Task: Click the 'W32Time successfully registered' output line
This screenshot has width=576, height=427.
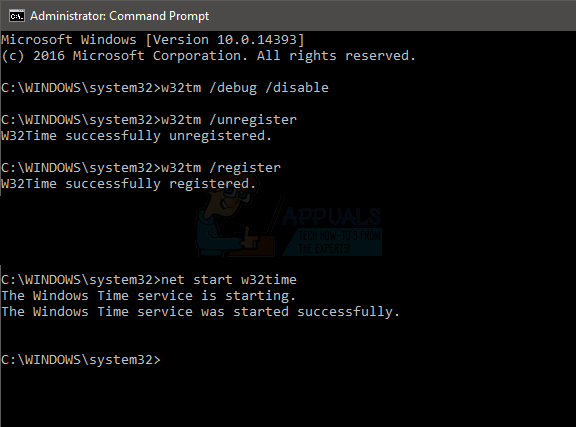Action: coord(129,184)
